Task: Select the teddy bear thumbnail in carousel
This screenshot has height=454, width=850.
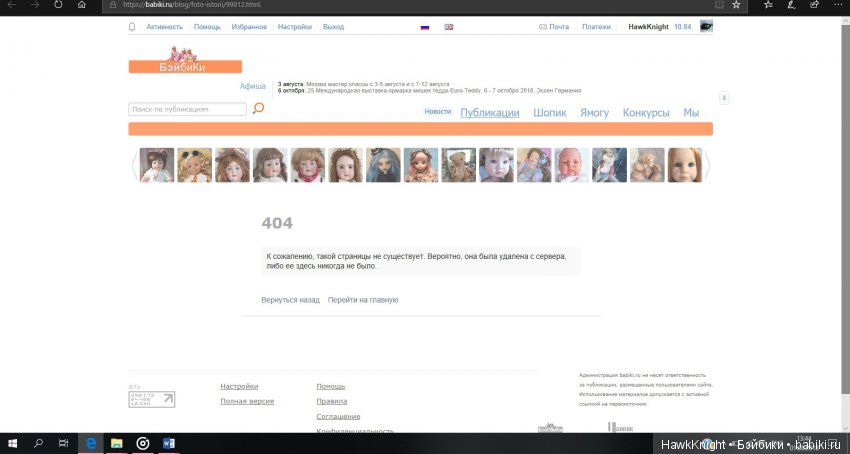Action: click(459, 165)
